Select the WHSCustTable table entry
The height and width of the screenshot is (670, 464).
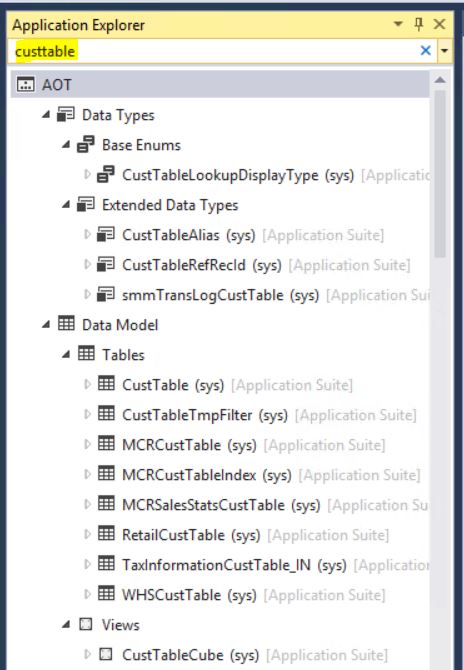[189, 595]
